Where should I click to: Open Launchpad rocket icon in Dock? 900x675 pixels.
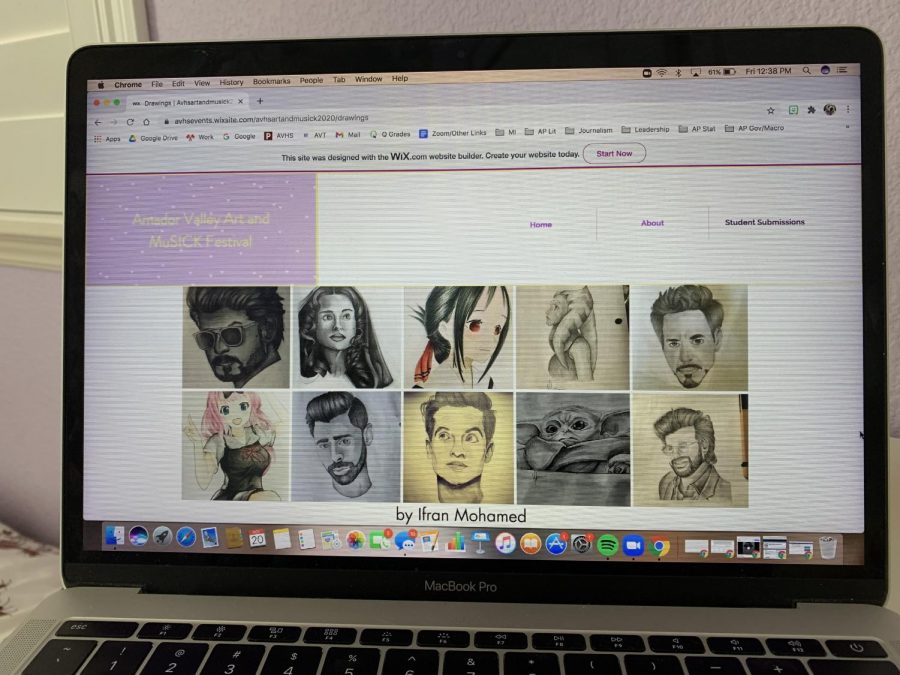(162, 537)
